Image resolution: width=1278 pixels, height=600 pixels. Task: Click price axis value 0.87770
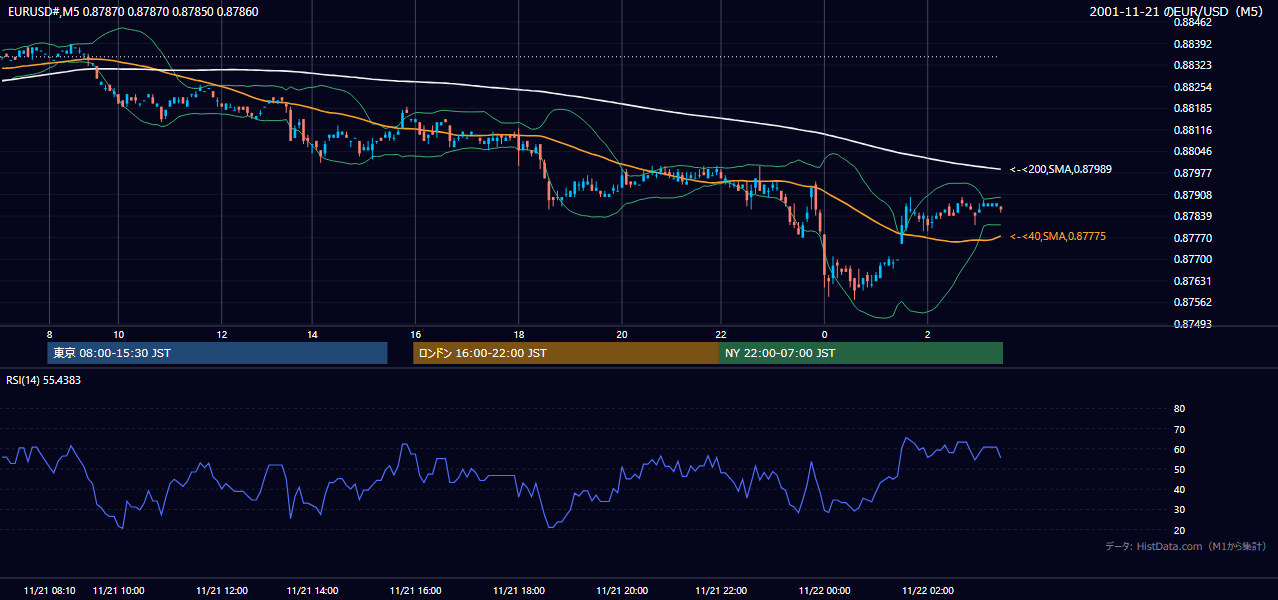tap(1192, 238)
